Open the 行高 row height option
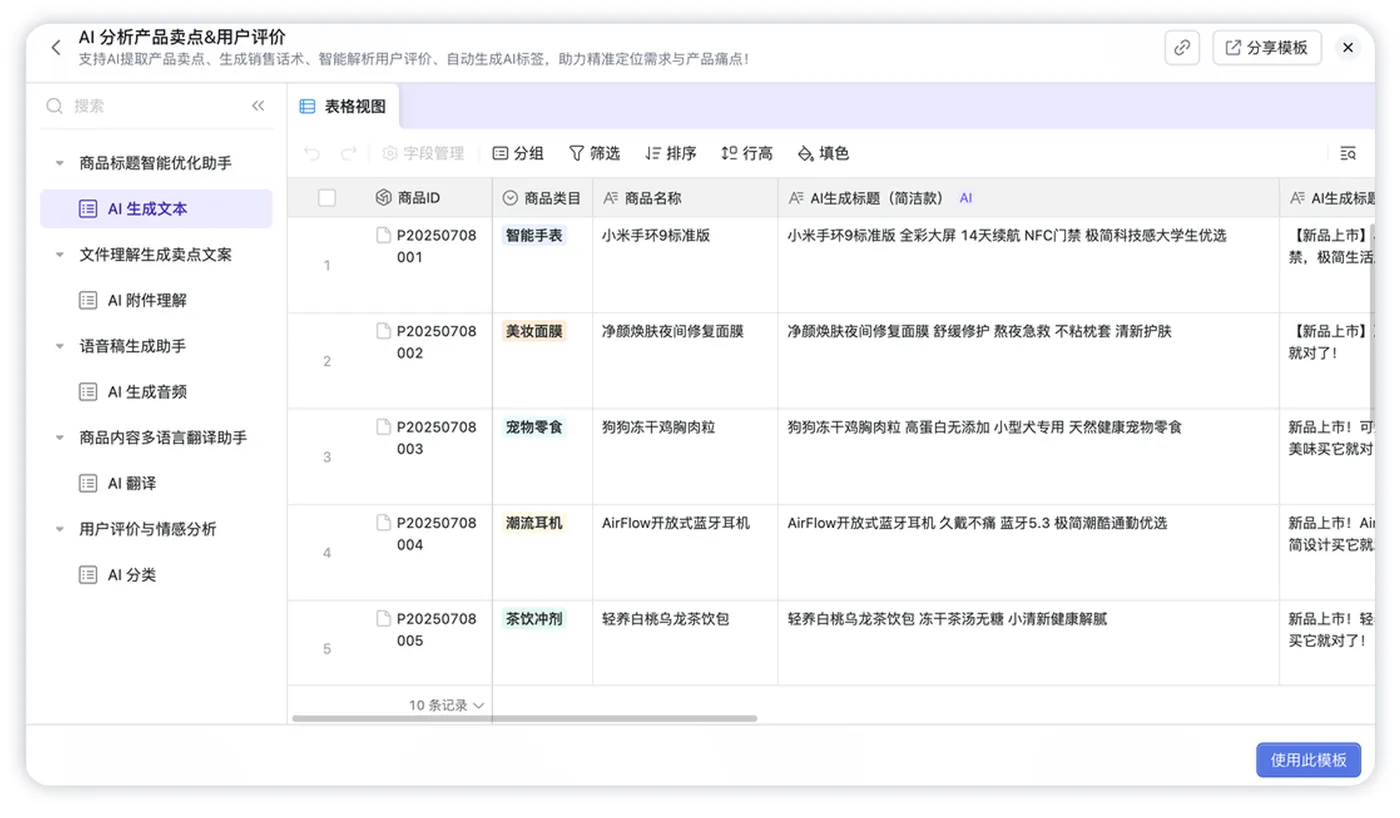Image resolution: width=1400 pixels, height=818 pixels. [x=746, y=153]
